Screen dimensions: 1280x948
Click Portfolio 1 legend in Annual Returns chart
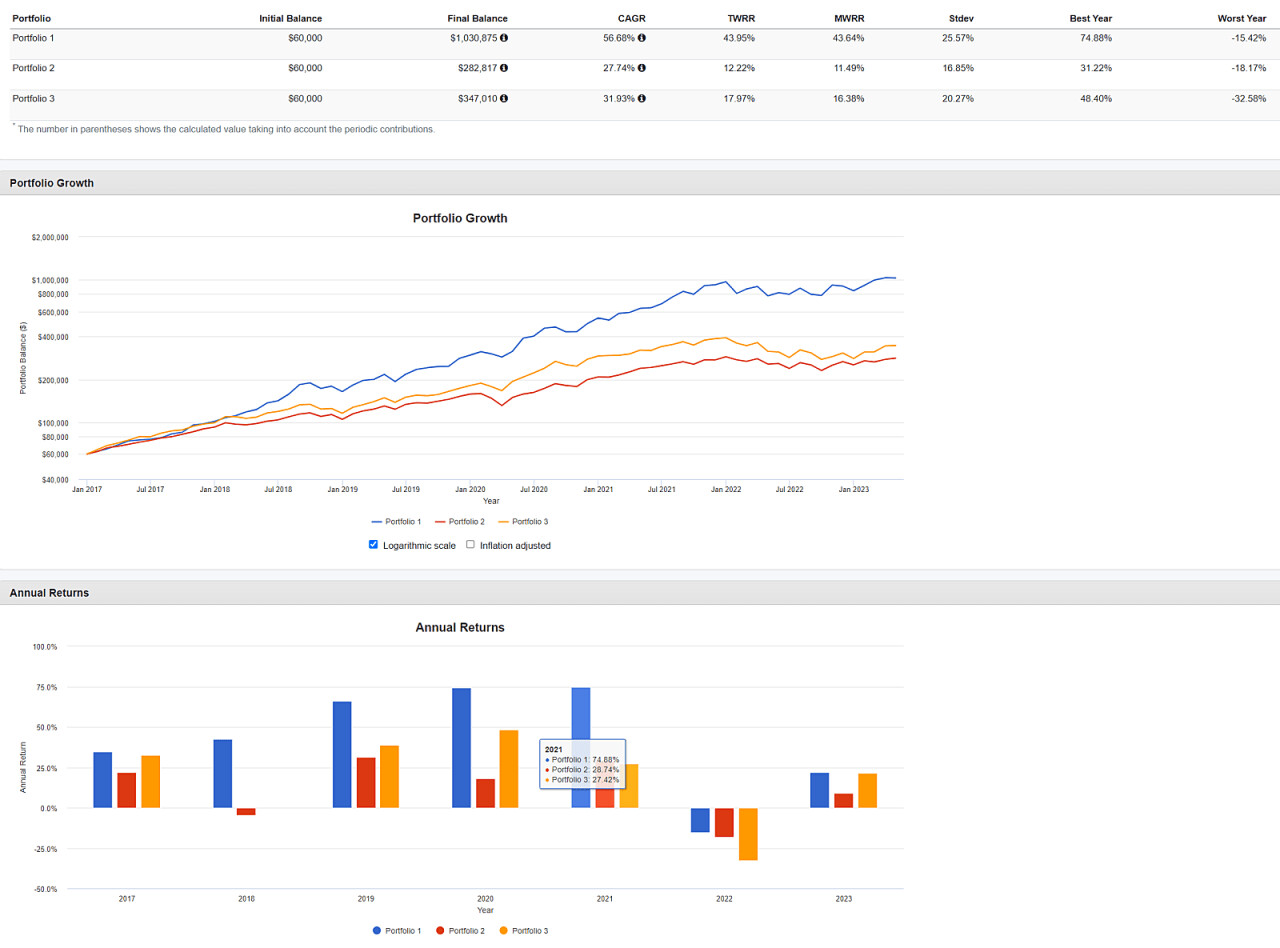[x=397, y=931]
